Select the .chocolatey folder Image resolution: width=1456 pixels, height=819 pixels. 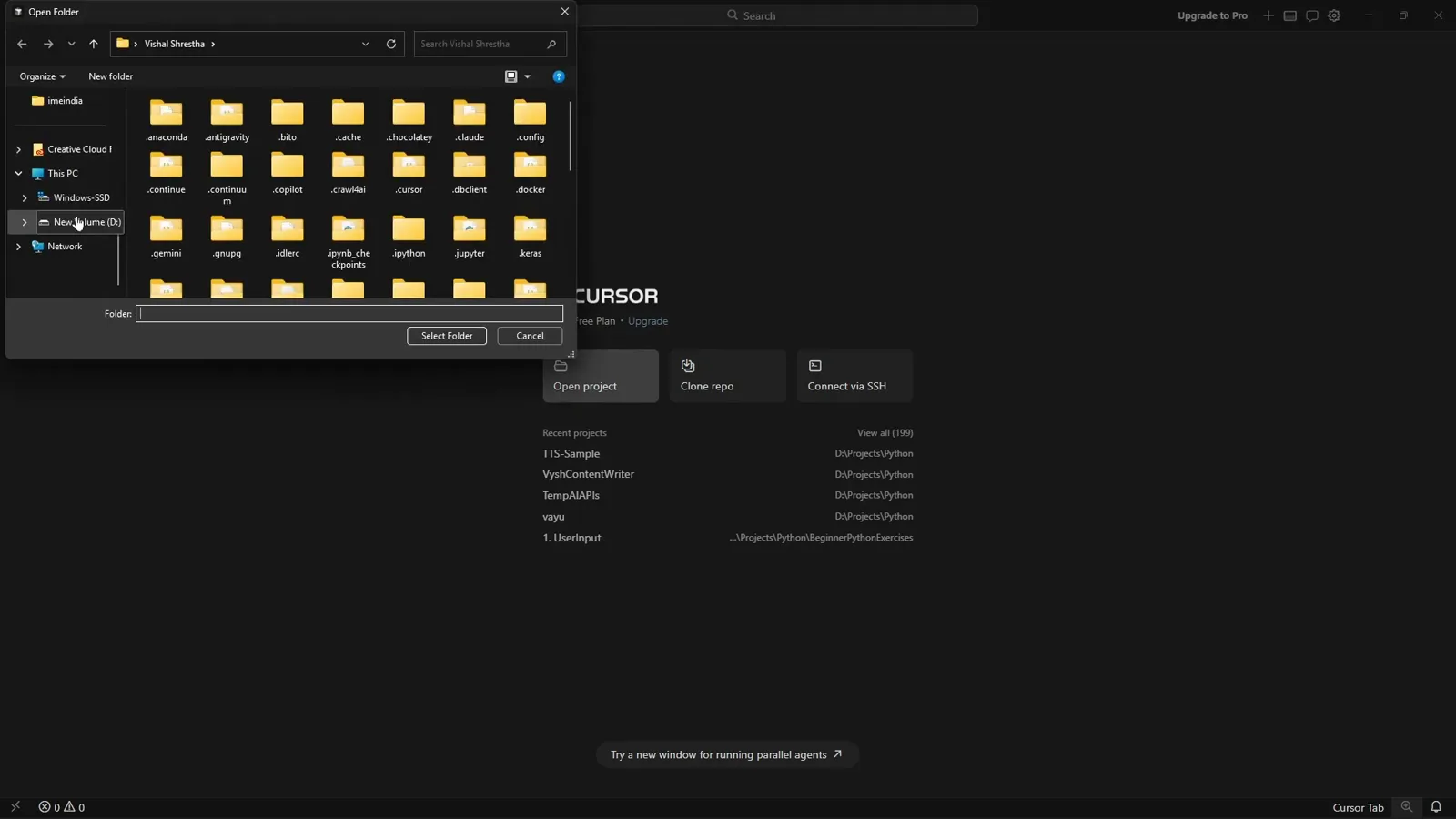[409, 120]
